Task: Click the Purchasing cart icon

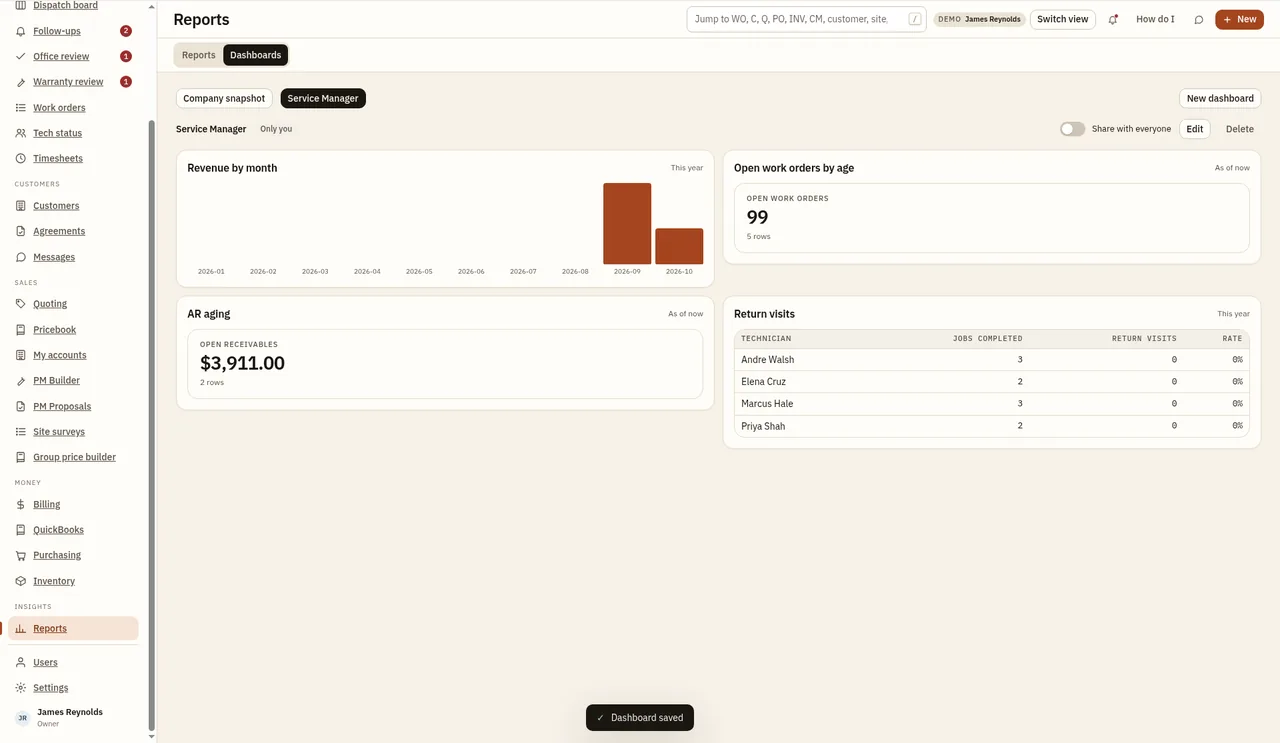Action: (x=21, y=555)
